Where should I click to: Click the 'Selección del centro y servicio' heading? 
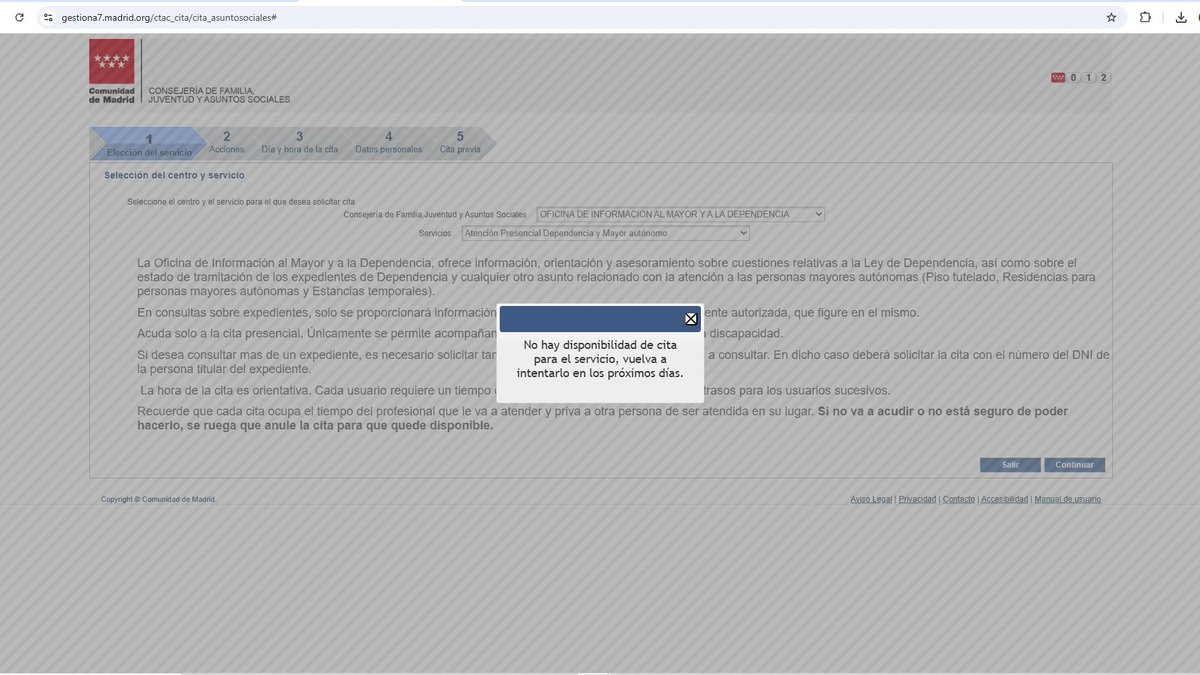point(174,175)
